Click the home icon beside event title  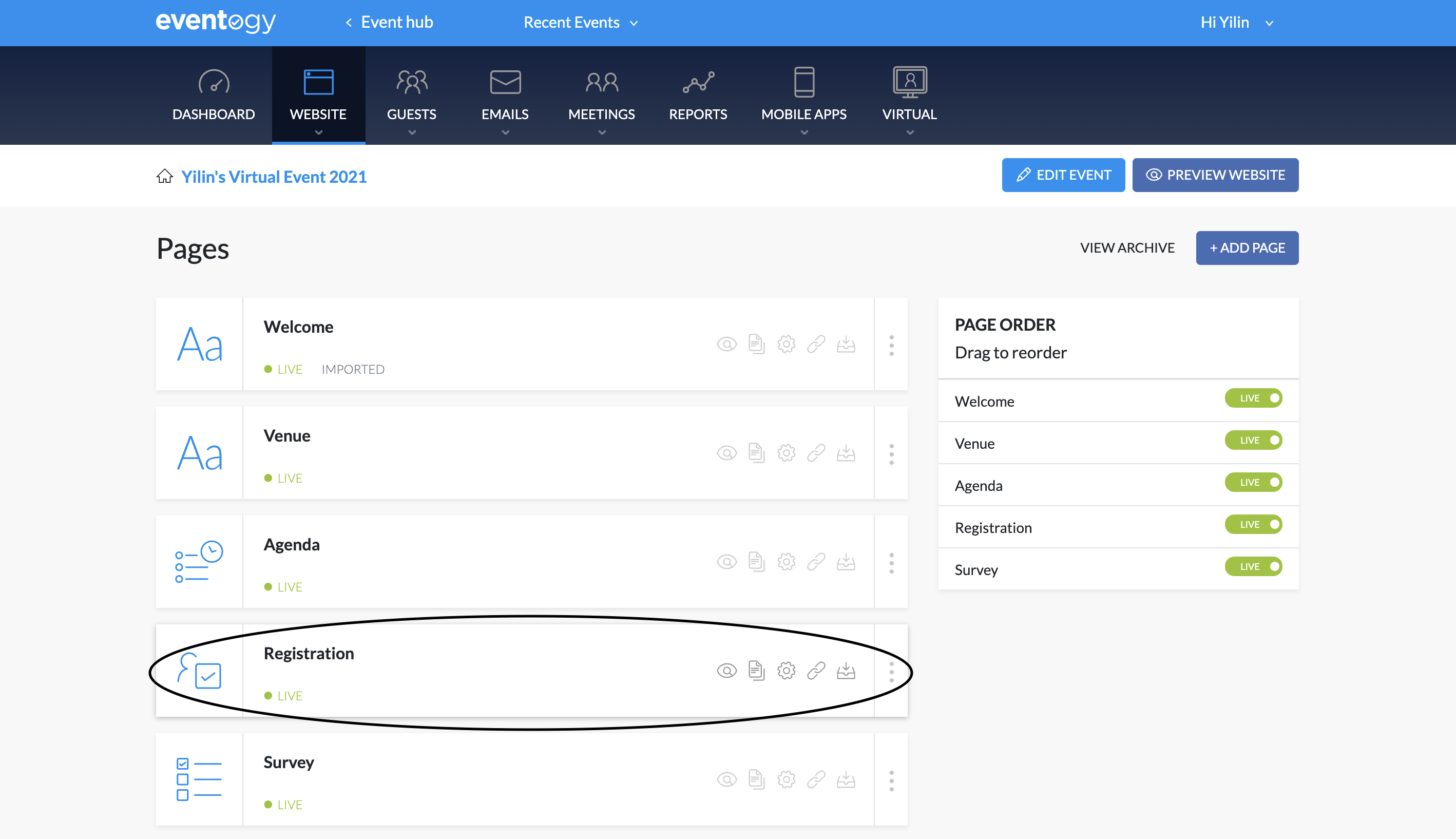[x=165, y=176]
